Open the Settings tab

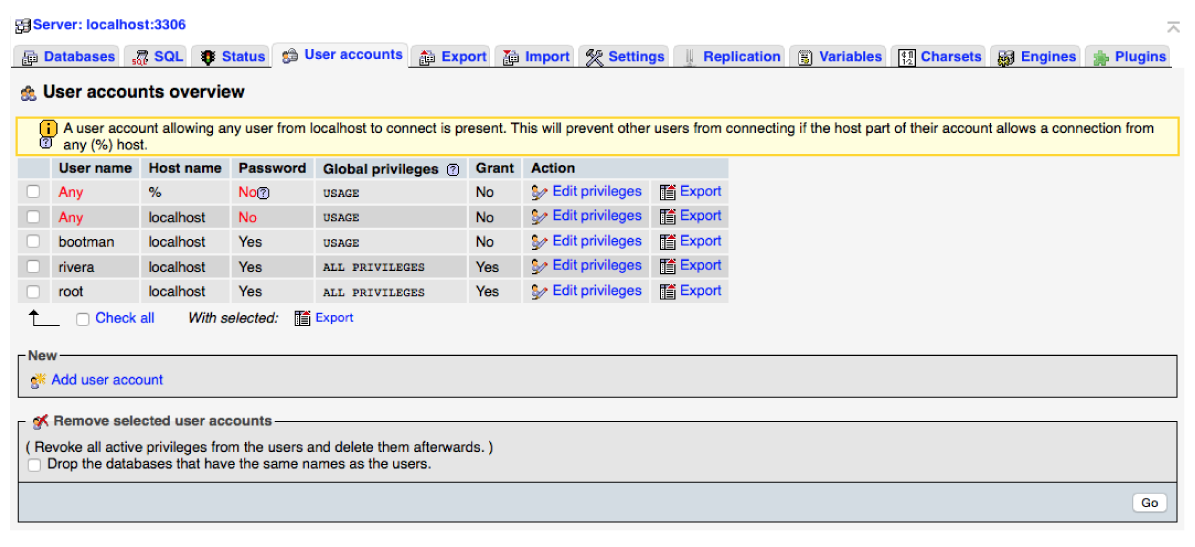pos(625,56)
